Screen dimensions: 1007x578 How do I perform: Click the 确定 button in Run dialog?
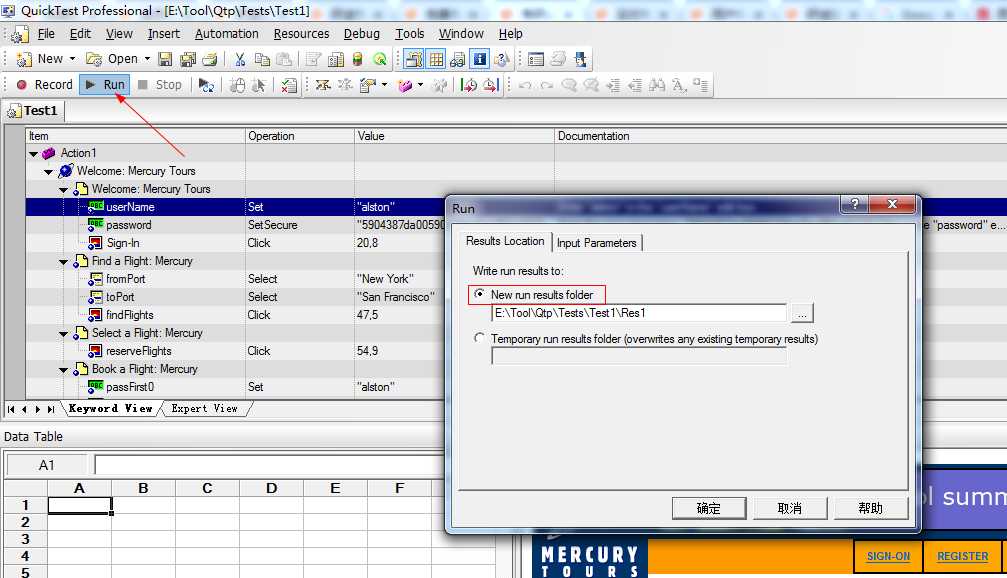click(709, 508)
